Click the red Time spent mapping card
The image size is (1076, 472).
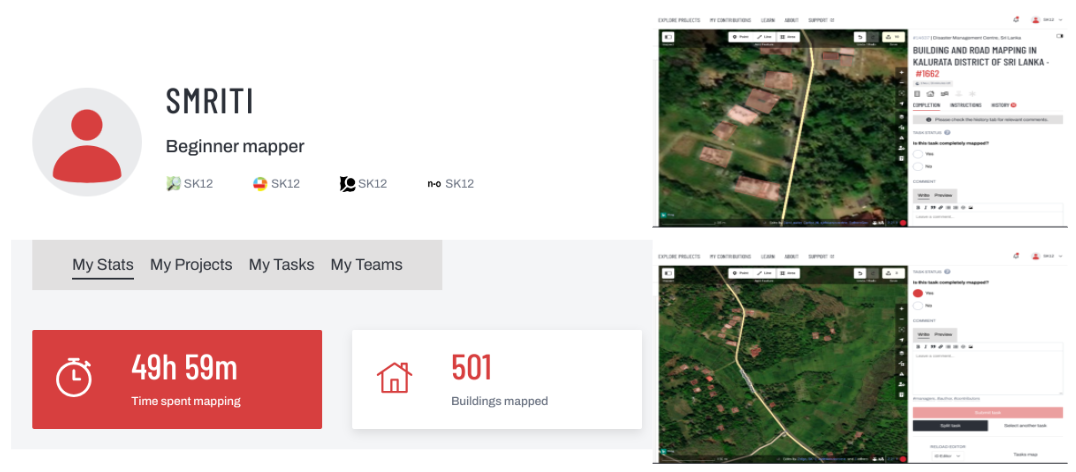pyautogui.click(x=177, y=379)
